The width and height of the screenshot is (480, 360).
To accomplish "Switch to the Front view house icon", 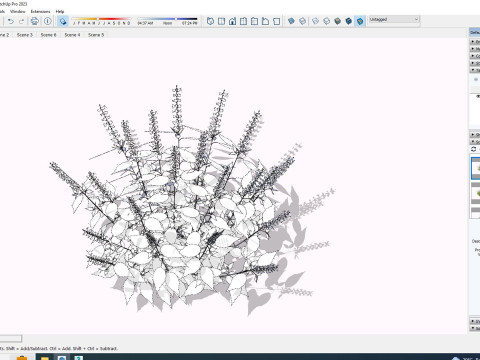I will coord(232,21).
